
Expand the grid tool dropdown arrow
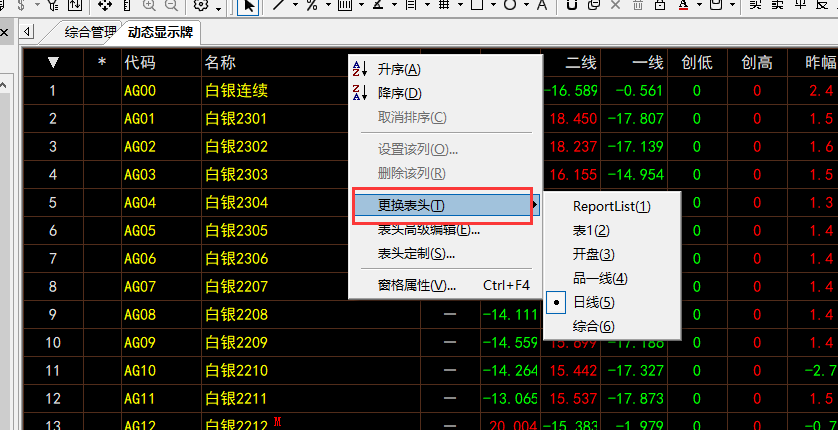pyautogui.click(x=459, y=5)
